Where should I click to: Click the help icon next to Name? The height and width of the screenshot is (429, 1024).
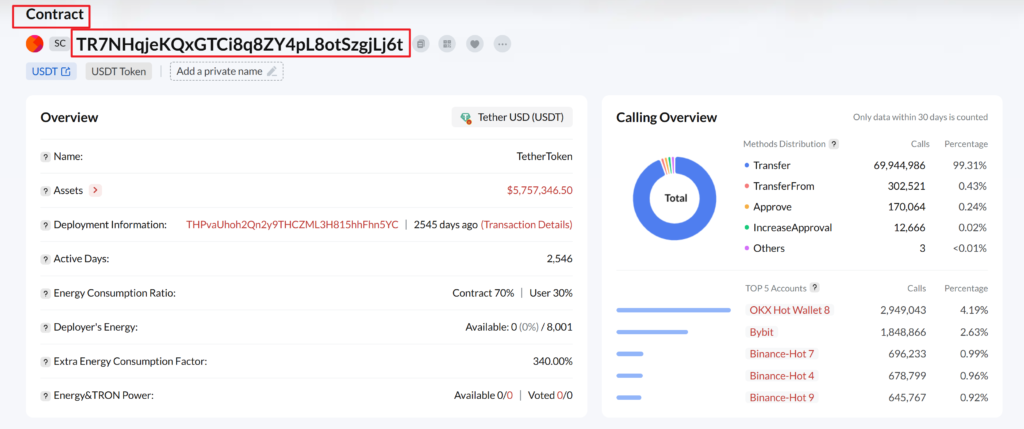point(45,157)
